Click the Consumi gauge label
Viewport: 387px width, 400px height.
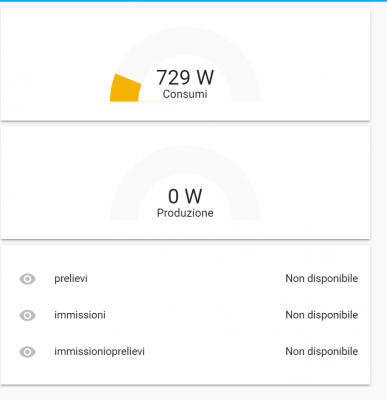185,94
